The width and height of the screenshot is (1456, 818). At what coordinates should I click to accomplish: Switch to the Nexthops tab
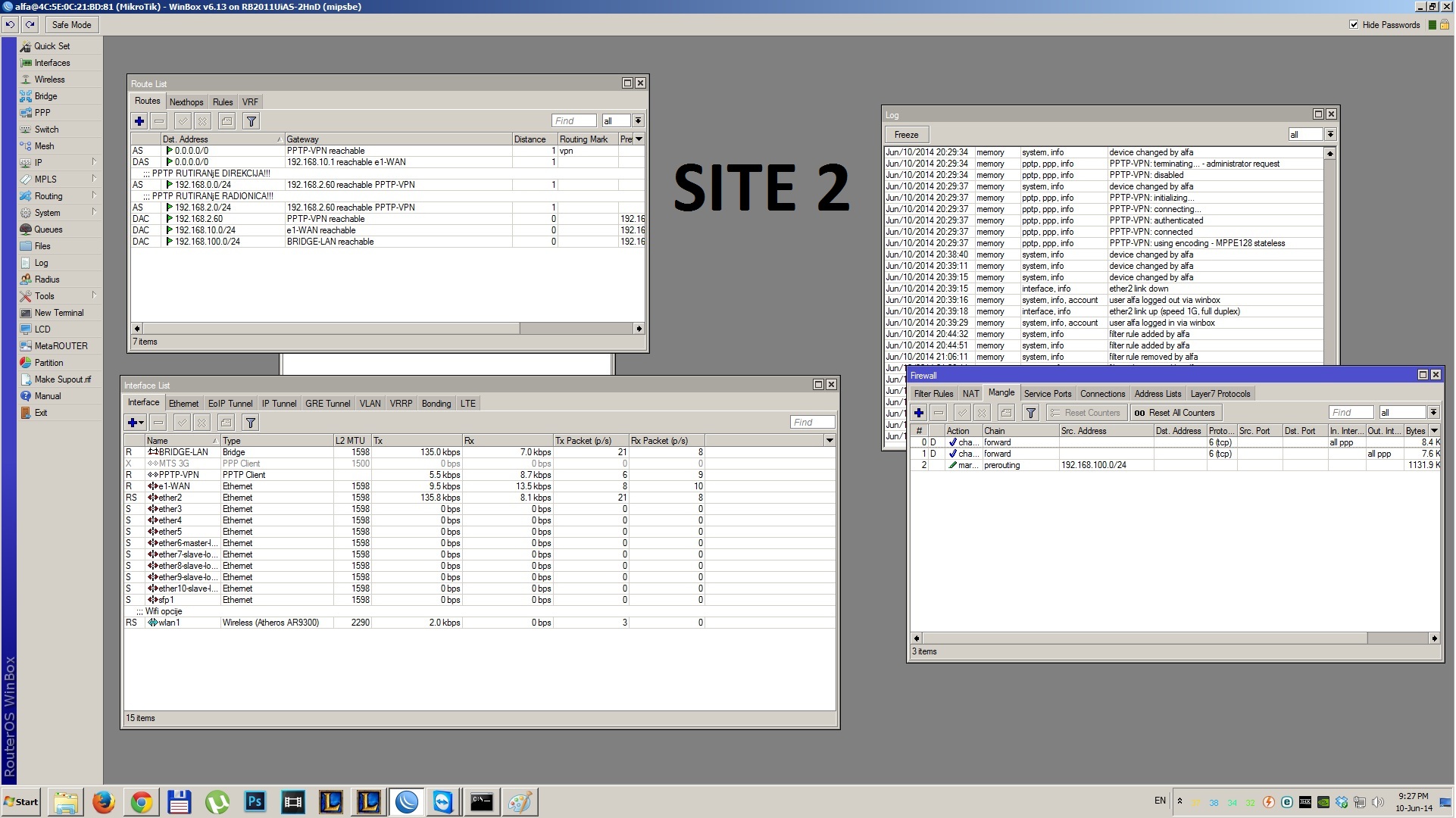pyautogui.click(x=186, y=102)
